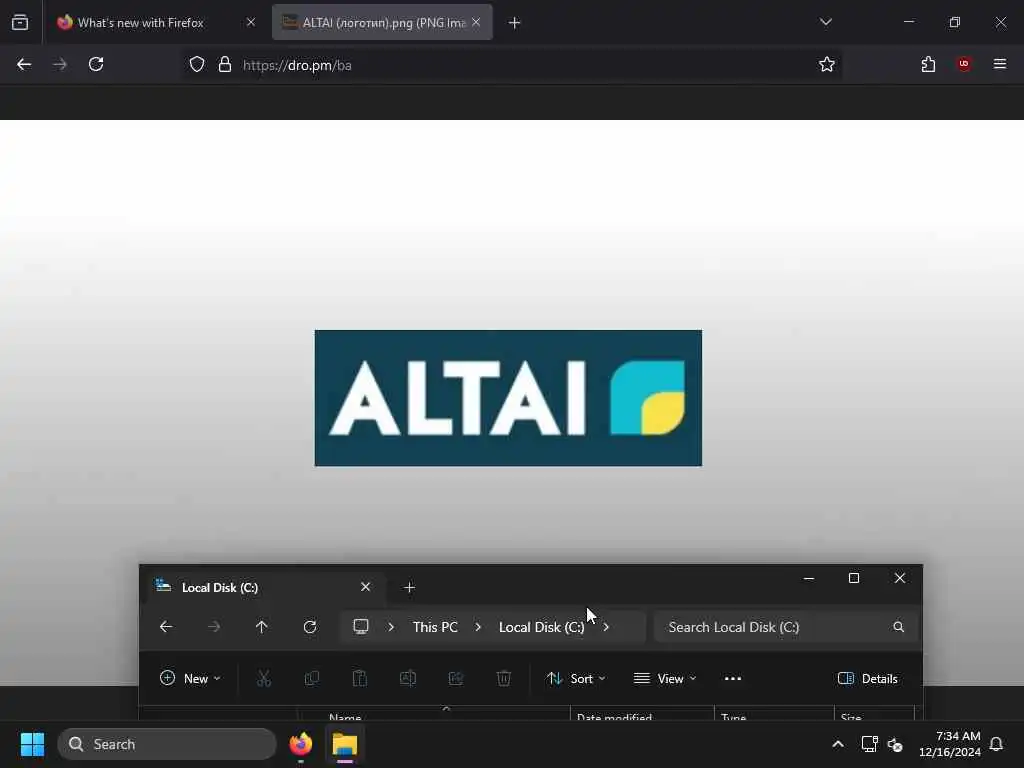
Task: Minimize the File Explorer window
Action: click(808, 579)
